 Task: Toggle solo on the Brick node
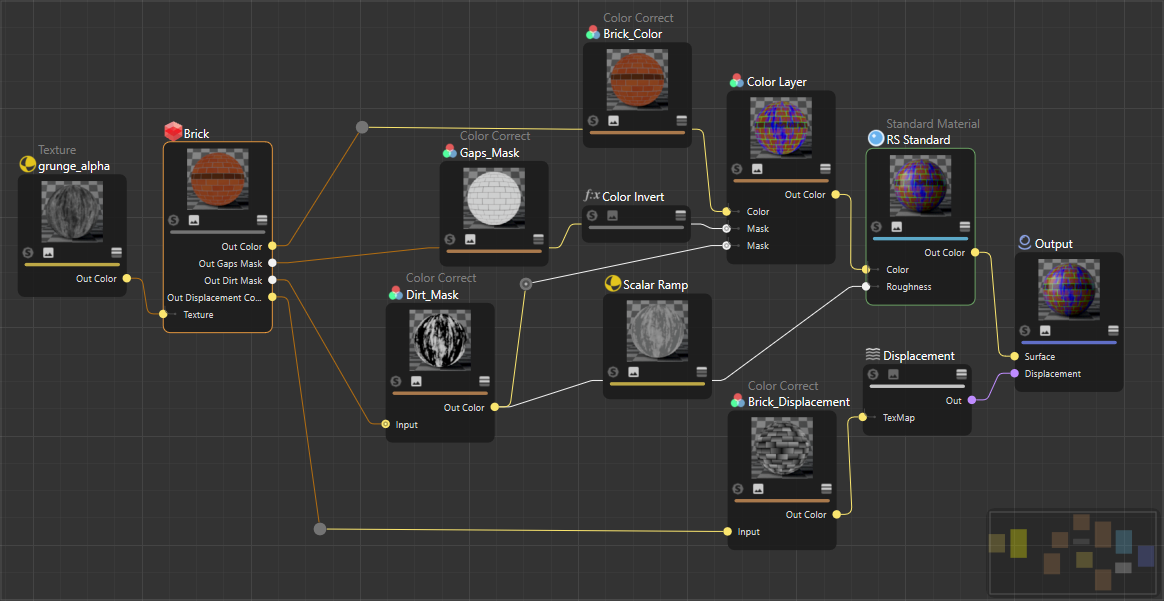click(x=174, y=220)
